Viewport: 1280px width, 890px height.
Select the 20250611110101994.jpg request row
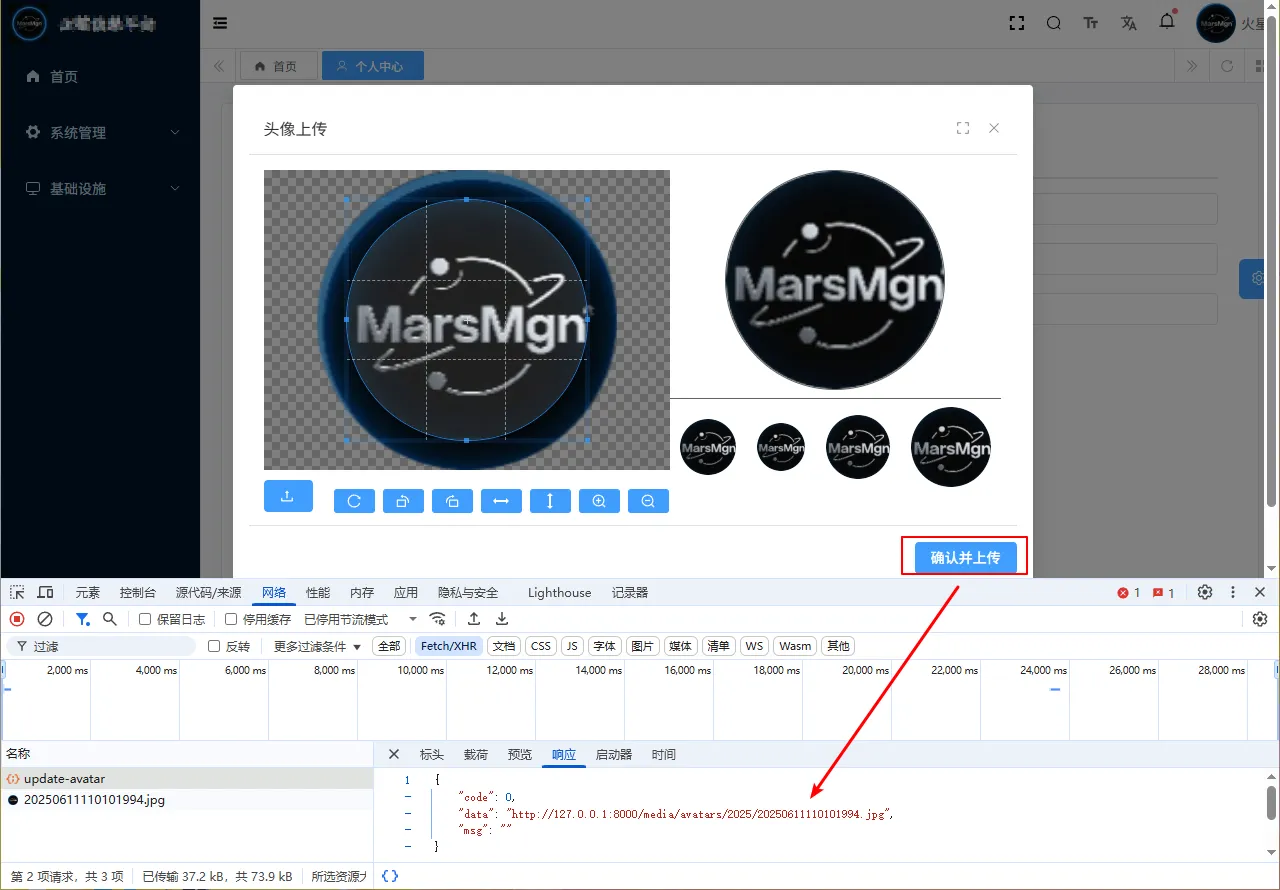click(186, 799)
